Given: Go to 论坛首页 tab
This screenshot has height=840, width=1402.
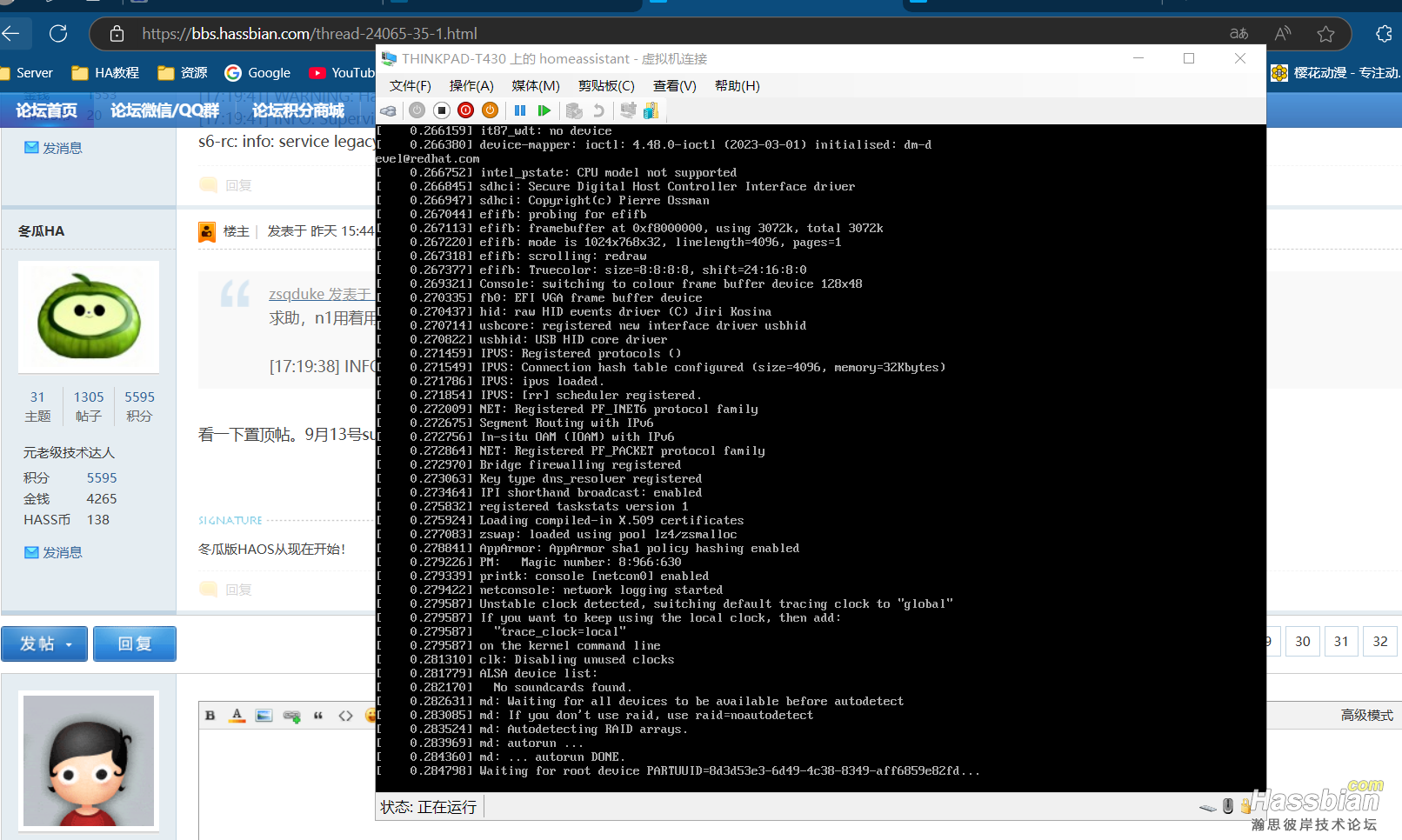Looking at the screenshot, I should (x=46, y=110).
